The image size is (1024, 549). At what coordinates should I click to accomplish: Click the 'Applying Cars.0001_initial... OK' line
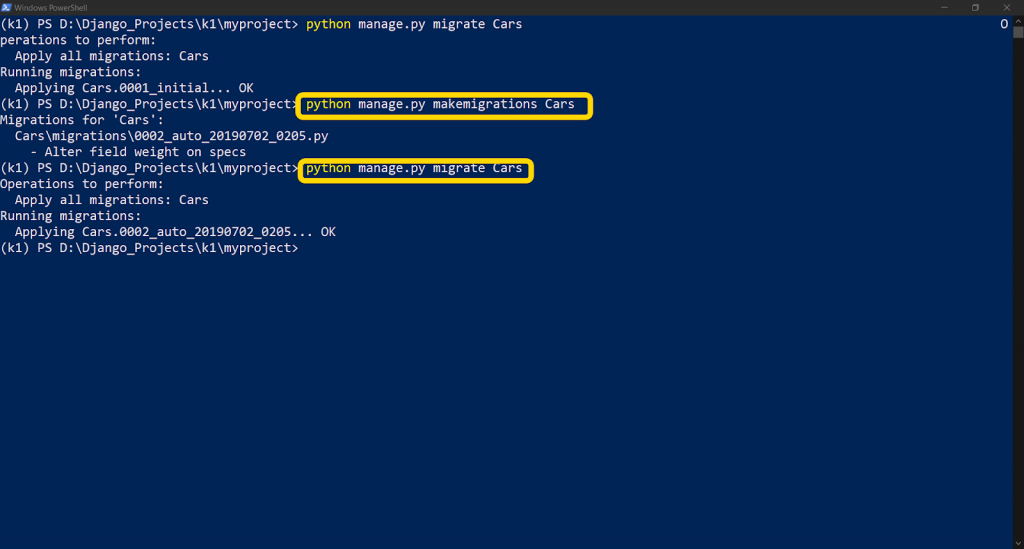tap(134, 88)
